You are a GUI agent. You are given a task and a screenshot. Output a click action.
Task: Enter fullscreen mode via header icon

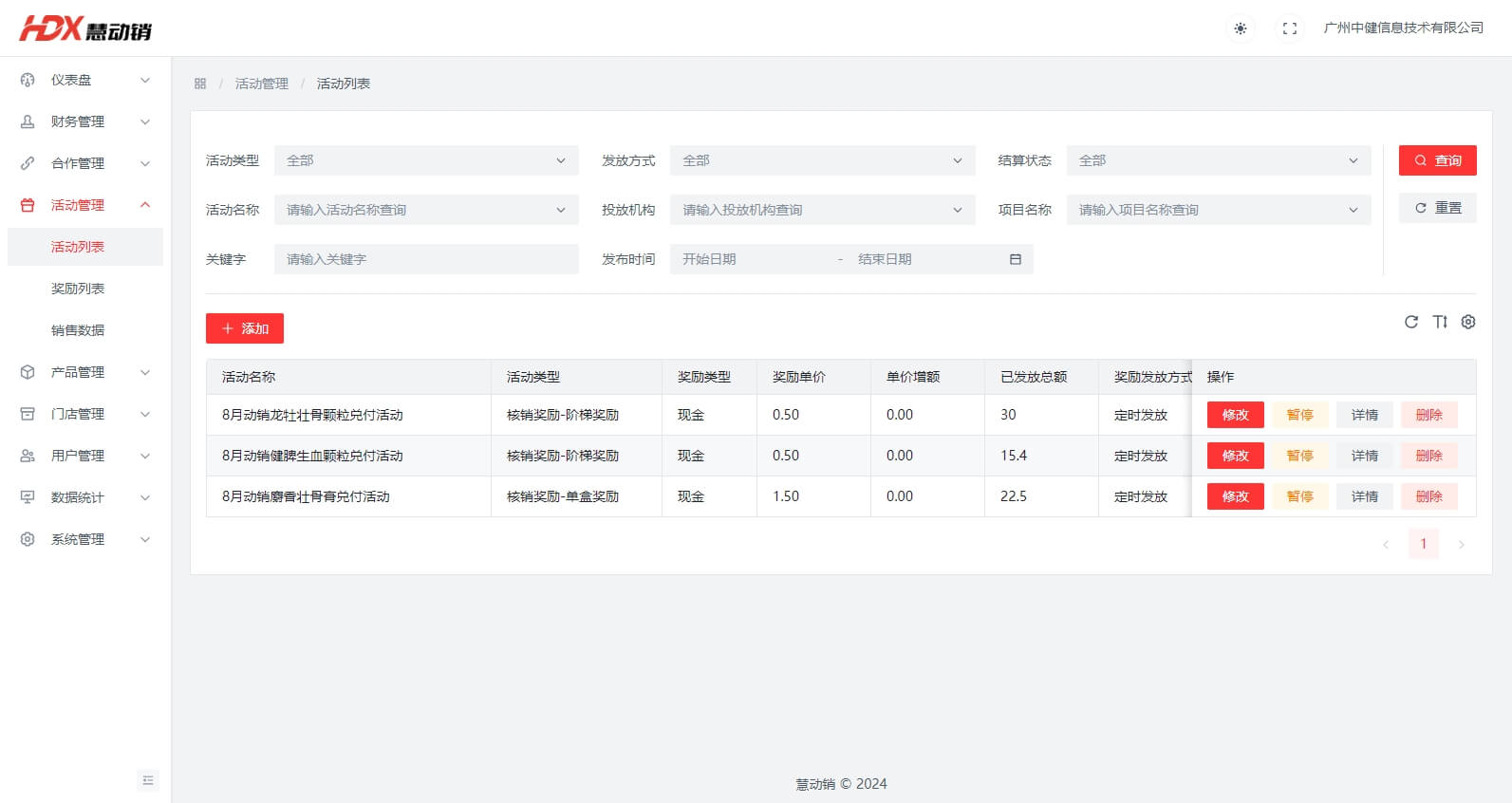click(x=1289, y=28)
